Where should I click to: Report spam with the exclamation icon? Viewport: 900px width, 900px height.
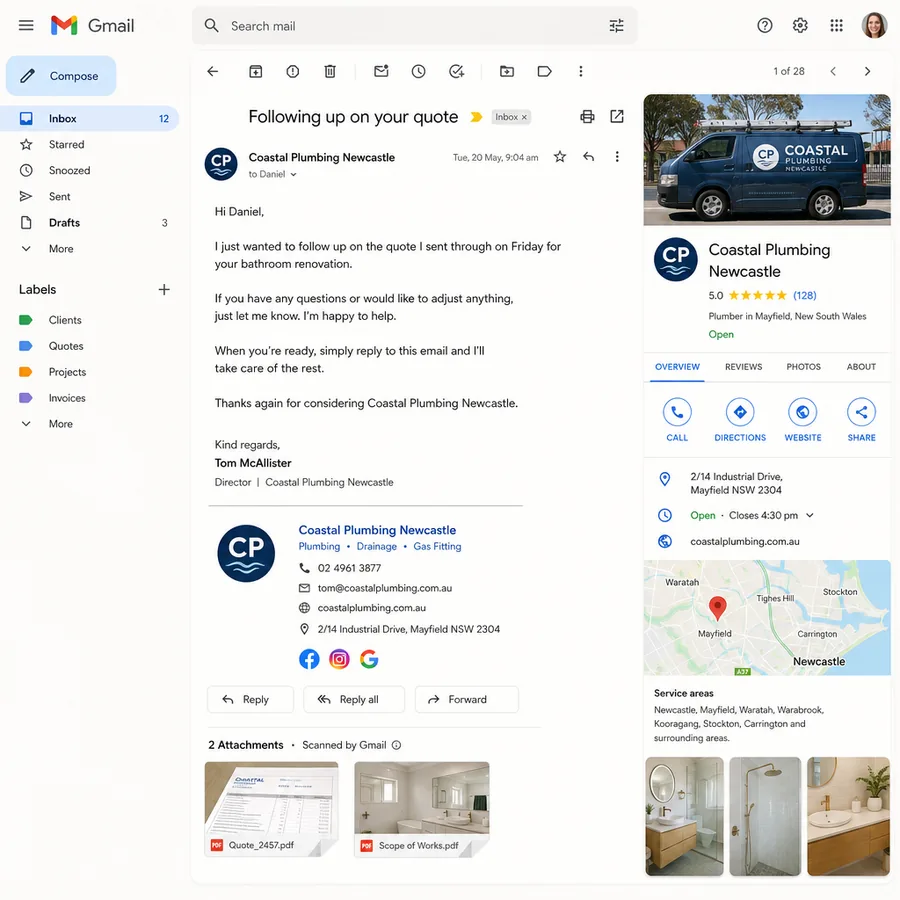(x=293, y=71)
